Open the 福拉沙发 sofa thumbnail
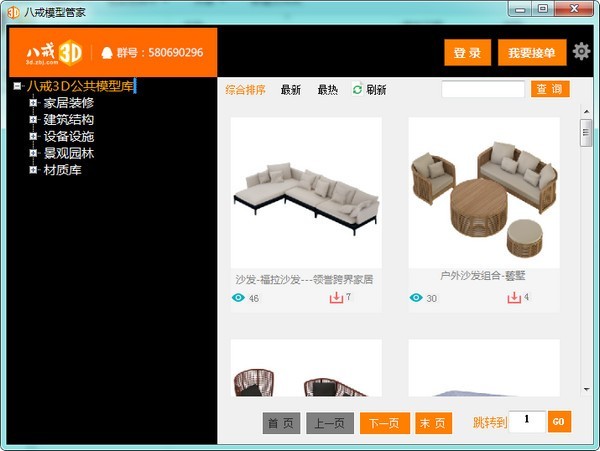 click(306, 193)
